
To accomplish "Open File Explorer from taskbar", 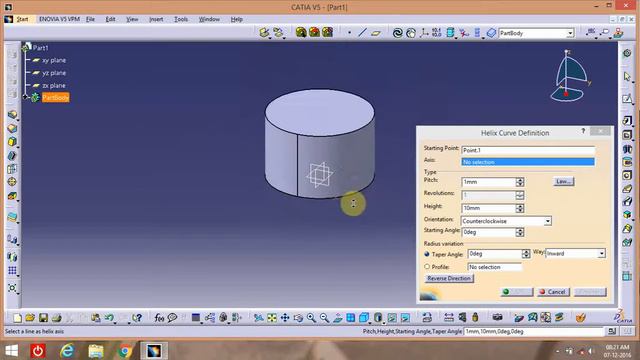I will coord(96,351).
